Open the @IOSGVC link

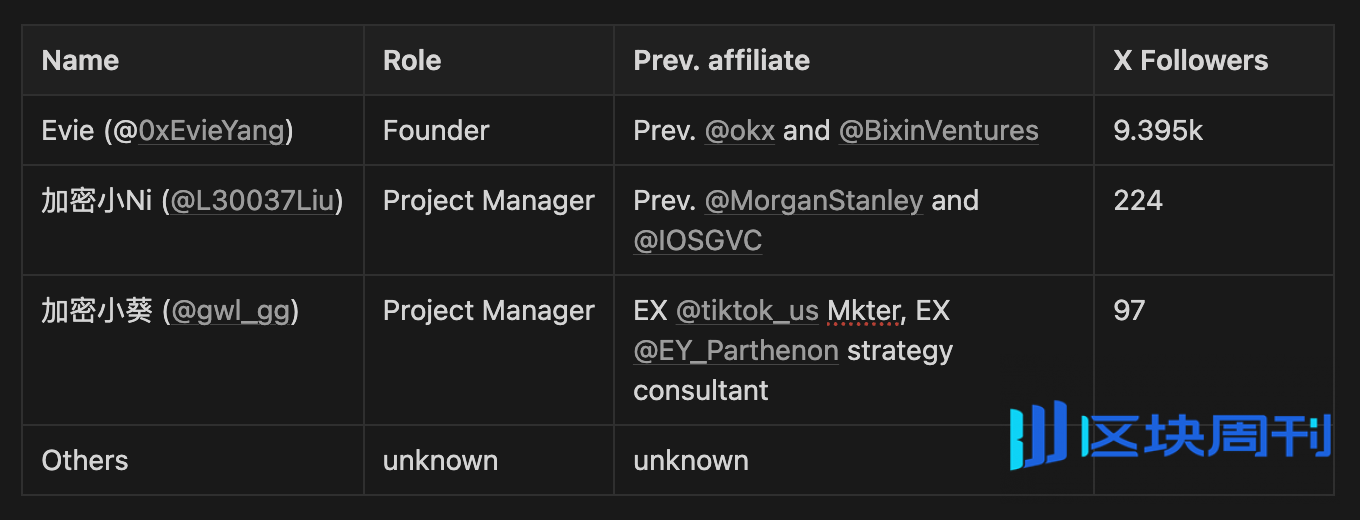point(698,241)
